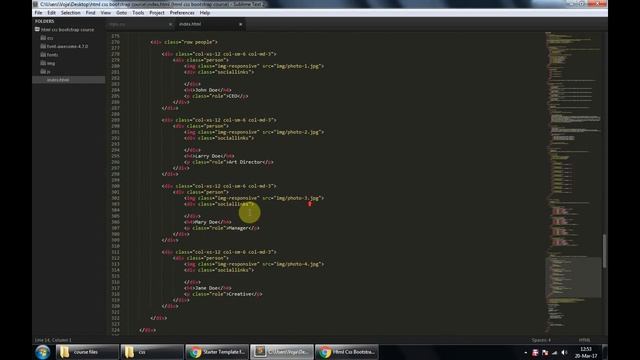Image resolution: width=640 pixels, height=360 pixels.
Task: Click the Art Director role text
Action: coord(245,162)
